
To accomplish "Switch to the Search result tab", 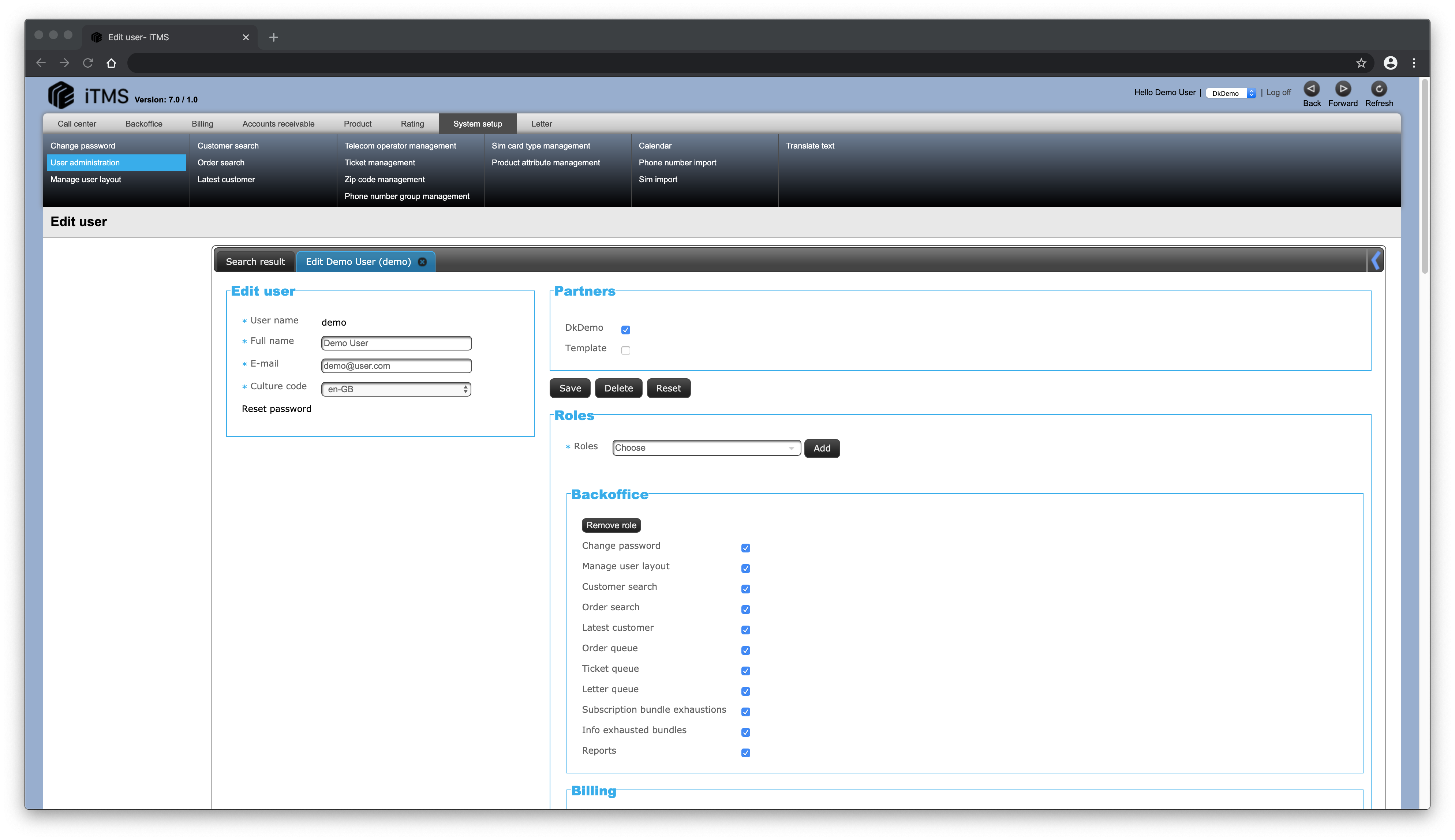I will point(255,262).
